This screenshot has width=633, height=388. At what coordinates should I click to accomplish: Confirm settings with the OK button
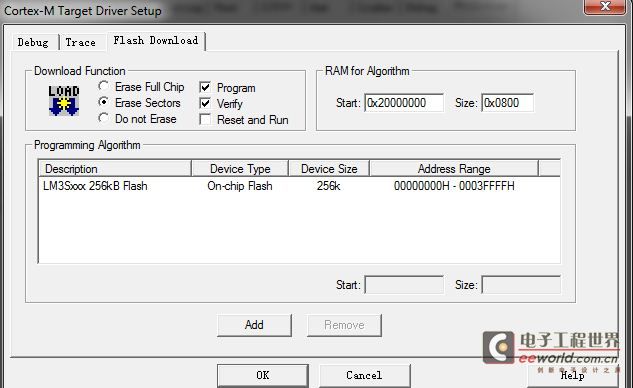click(263, 375)
